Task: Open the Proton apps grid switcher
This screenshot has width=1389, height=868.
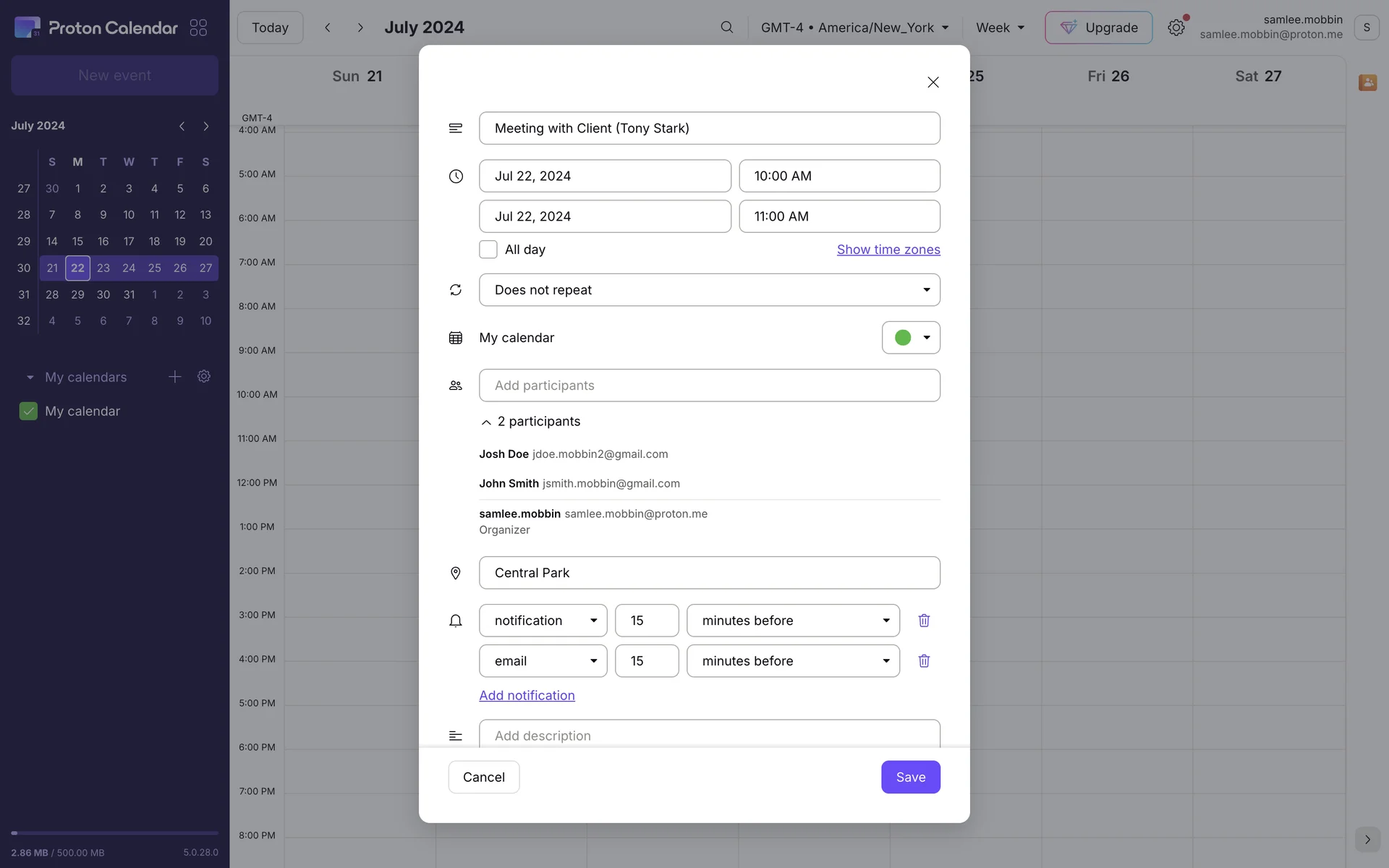Action: 198,27
